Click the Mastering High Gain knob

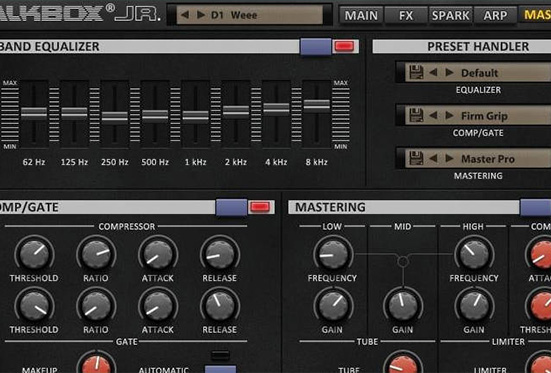pos(474,306)
